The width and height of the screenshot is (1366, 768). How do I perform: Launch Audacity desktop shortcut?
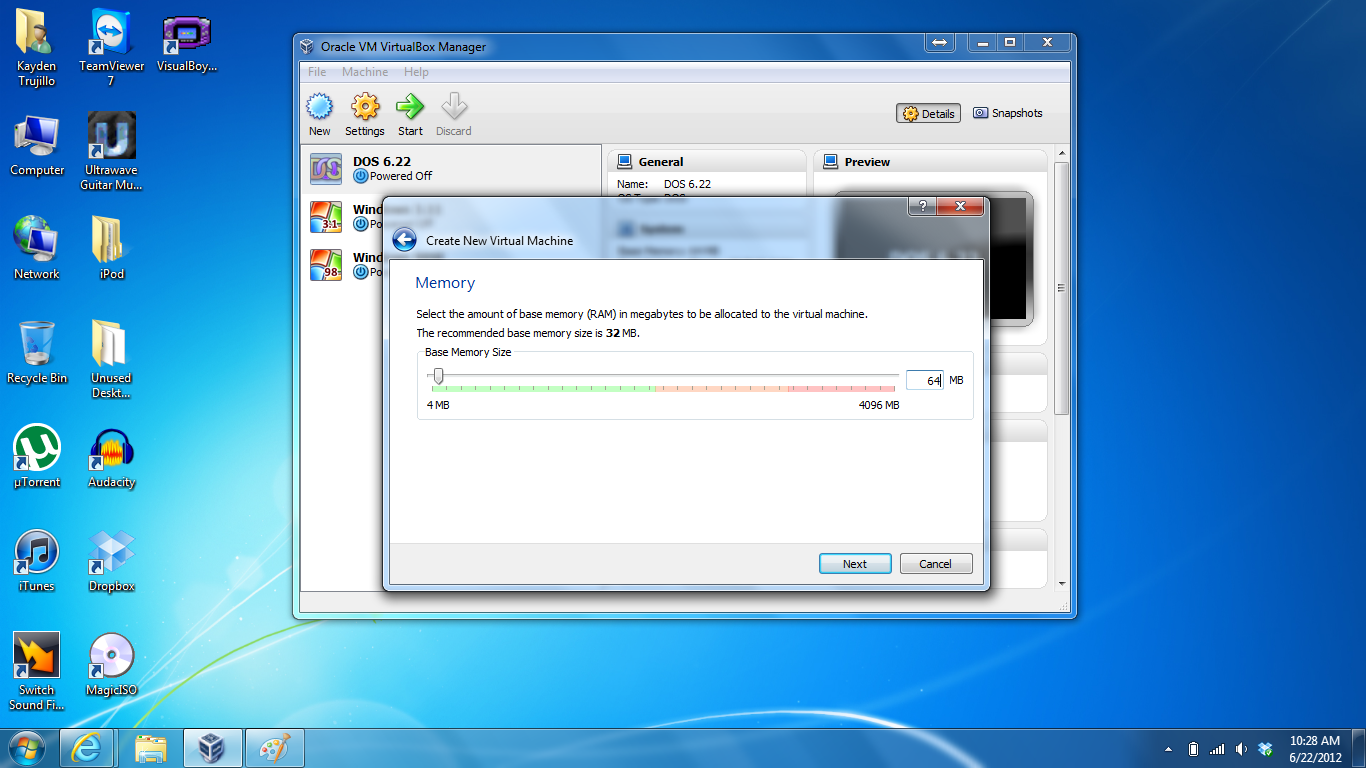[112, 456]
